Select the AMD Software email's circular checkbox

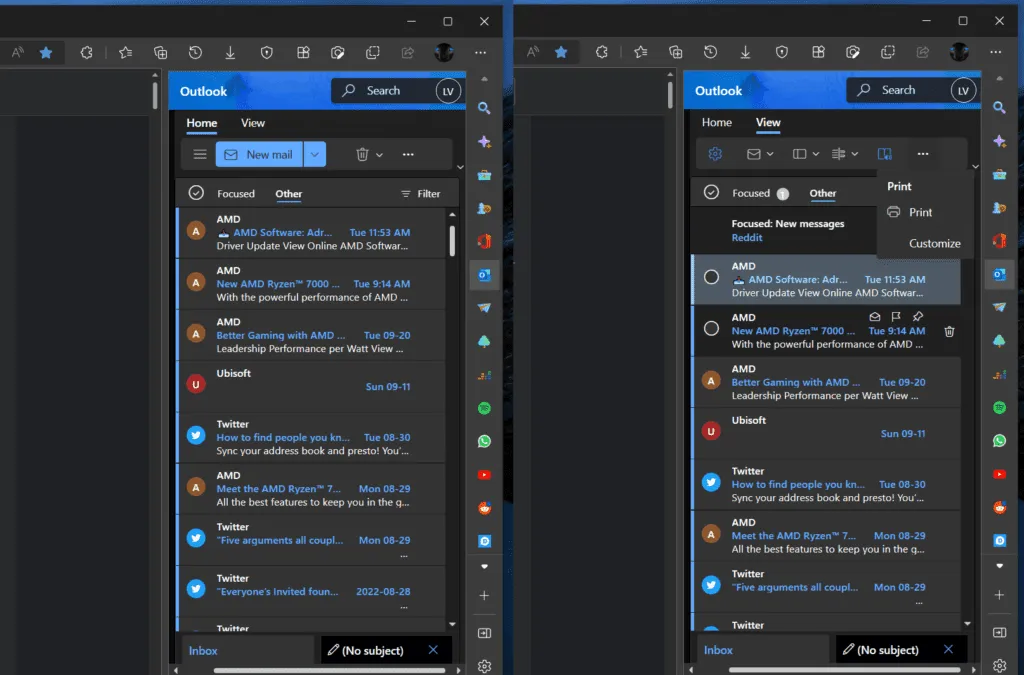[711, 277]
